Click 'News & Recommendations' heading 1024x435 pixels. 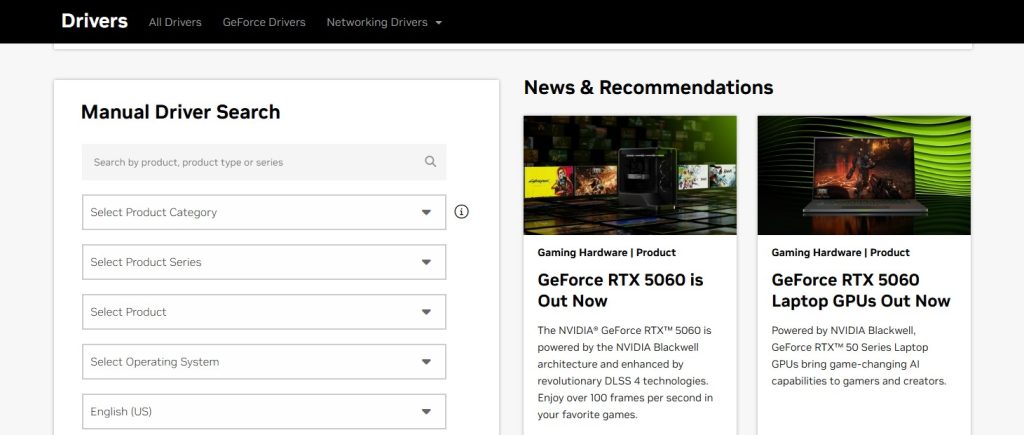tap(648, 87)
